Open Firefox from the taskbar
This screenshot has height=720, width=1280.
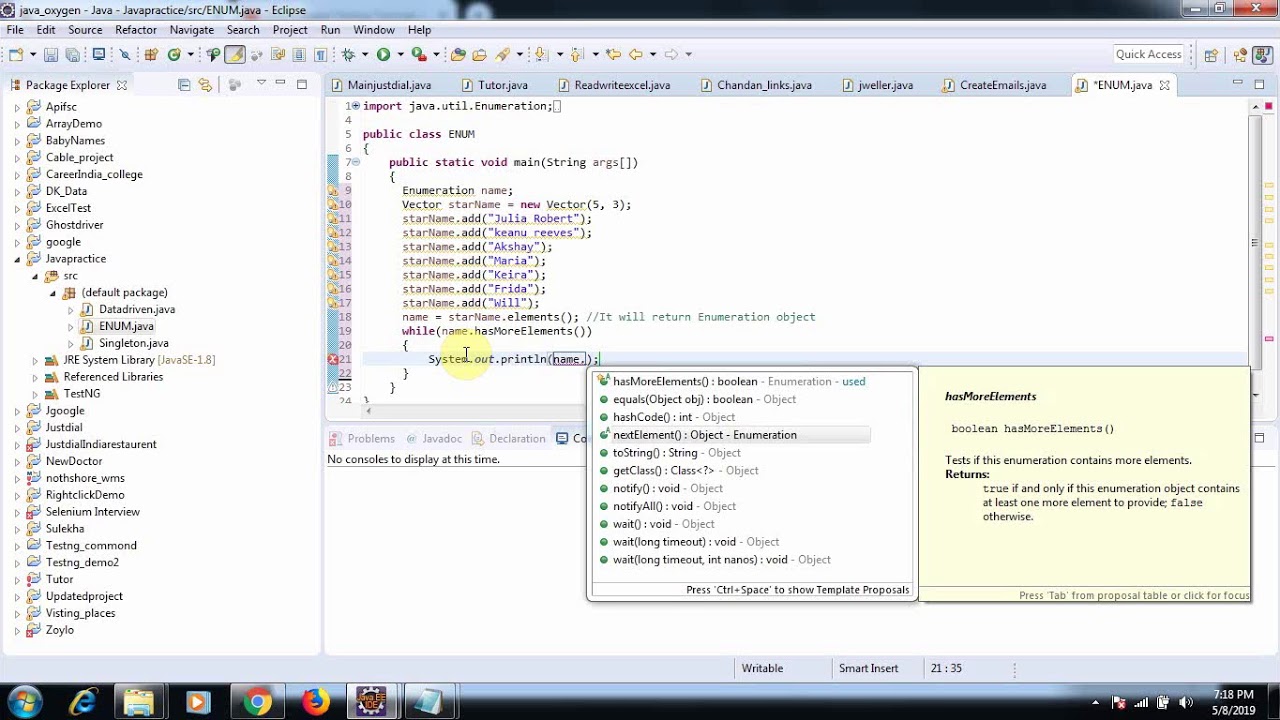pos(315,702)
